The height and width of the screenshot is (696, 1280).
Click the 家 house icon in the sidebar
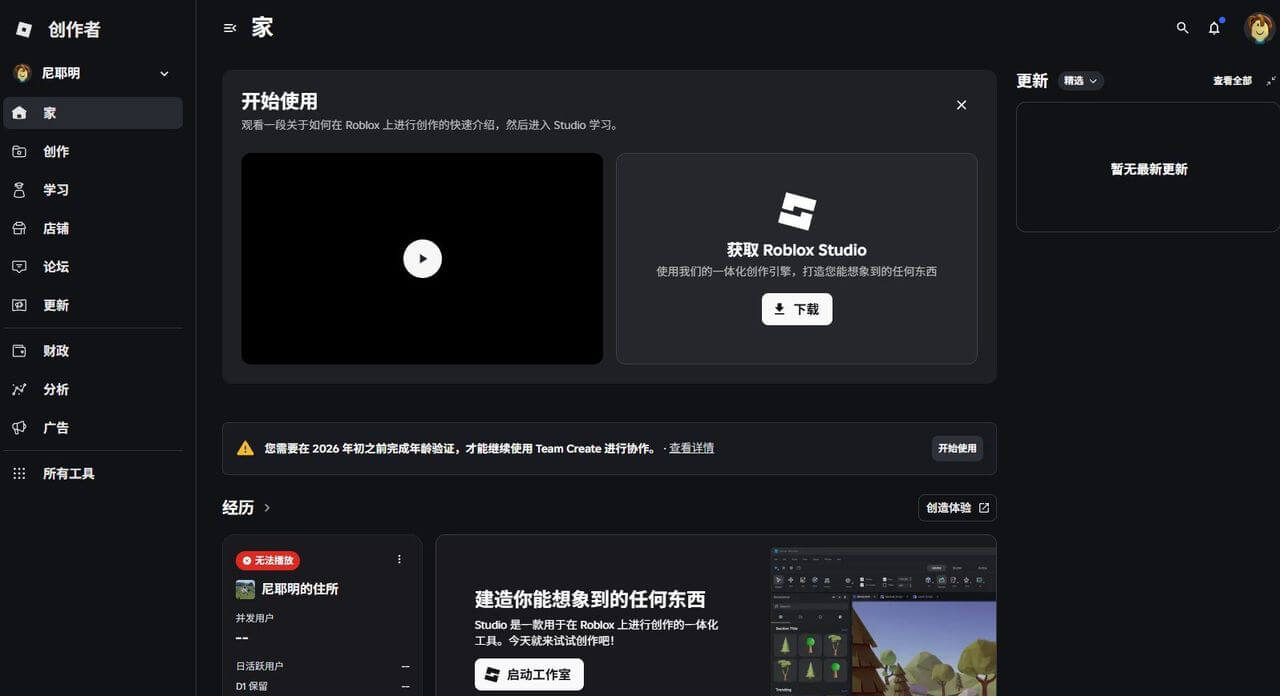19,113
